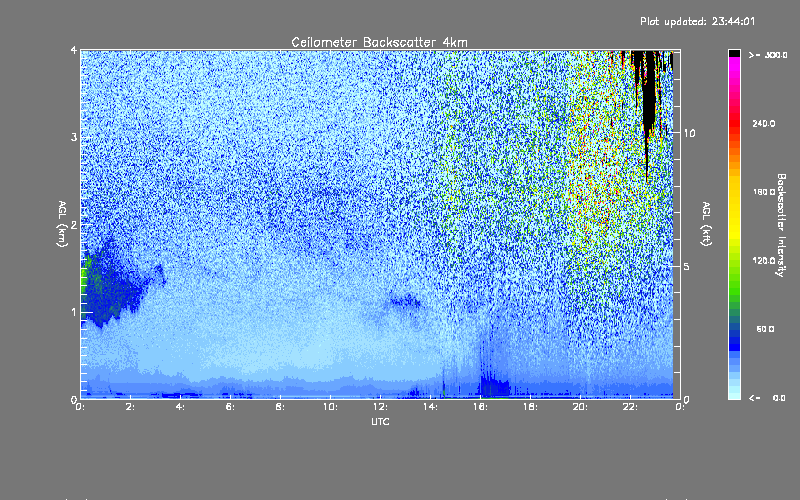The width and height of the screenshot is (800, 500).
Task: Click the 'Ceilometer Backscatter 4km' plot title
Action: click(379, 42)
